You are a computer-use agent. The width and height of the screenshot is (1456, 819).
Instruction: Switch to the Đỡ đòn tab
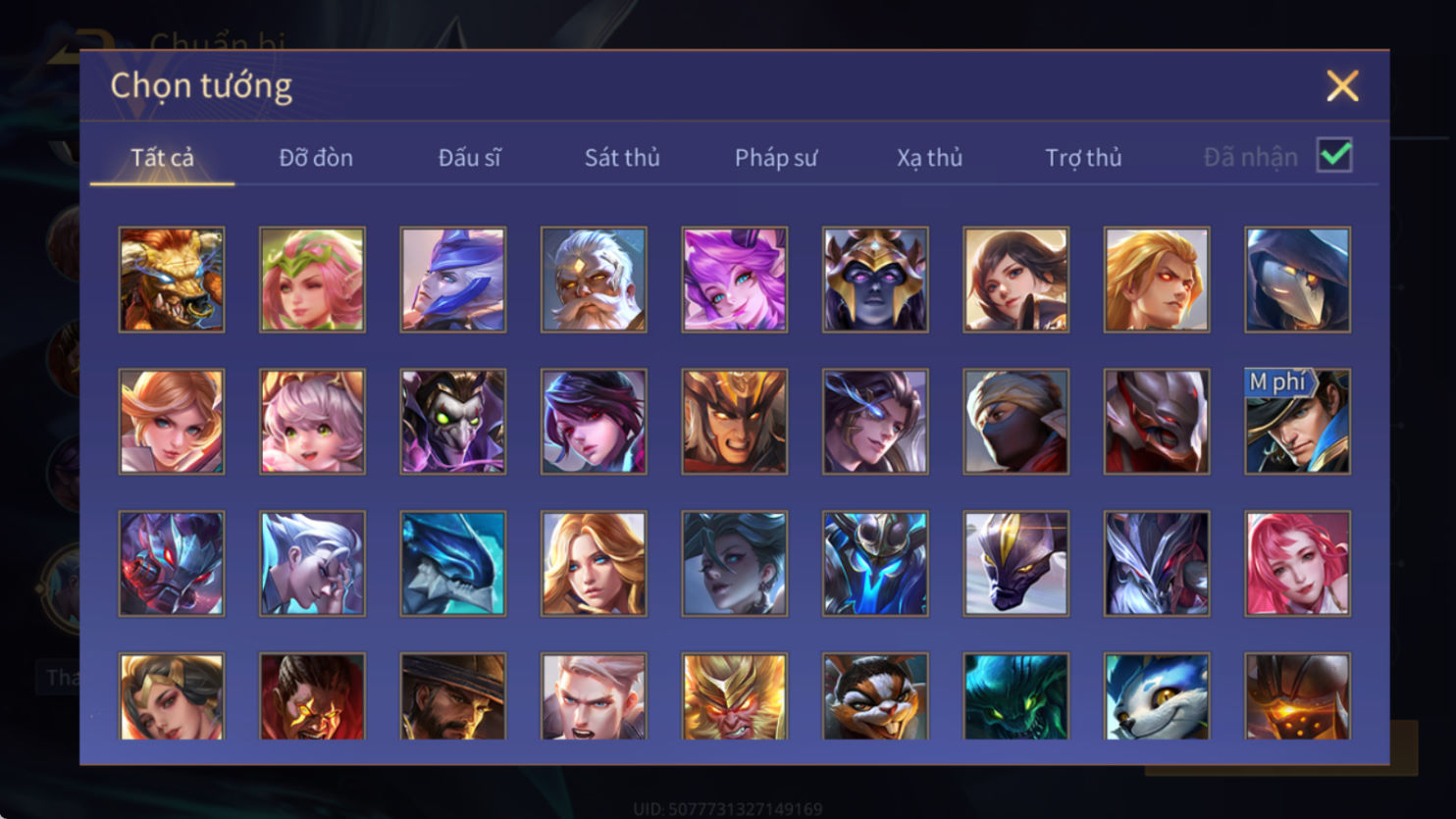pyautogui.click(x=316, y=157)
